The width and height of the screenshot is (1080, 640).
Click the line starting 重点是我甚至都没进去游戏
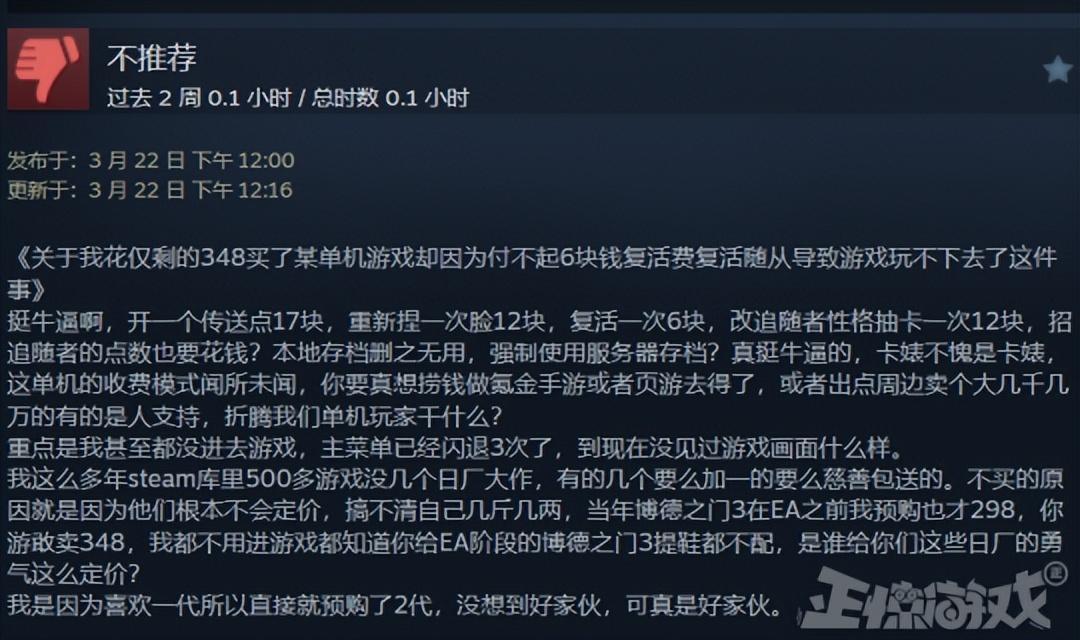click(455, 448)
